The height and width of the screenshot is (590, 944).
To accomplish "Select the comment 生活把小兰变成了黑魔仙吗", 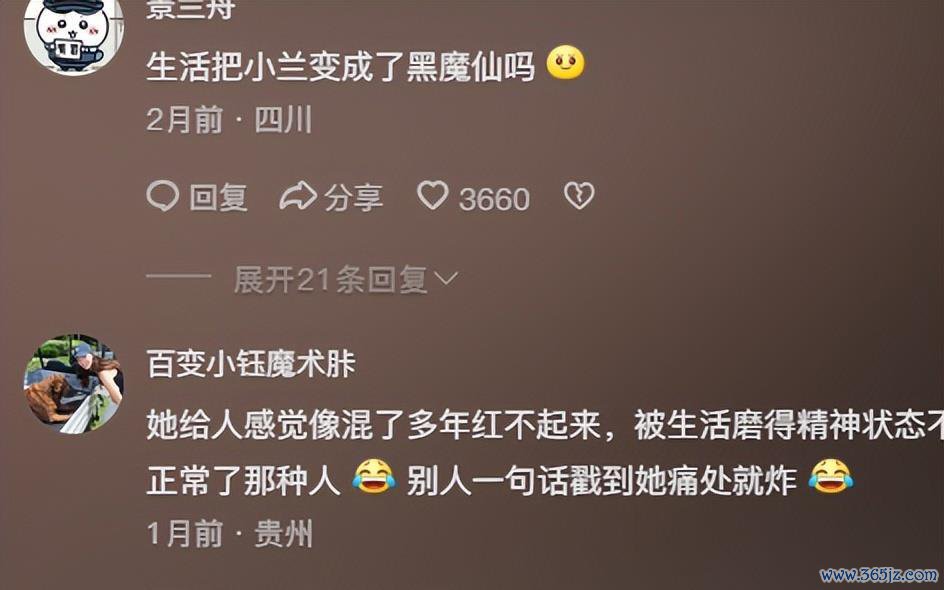I will (341, 67).
